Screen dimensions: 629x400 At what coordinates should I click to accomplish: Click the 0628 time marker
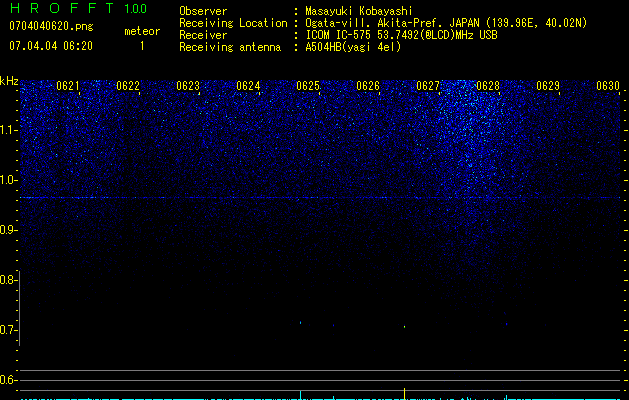click(x=488, y=86)
